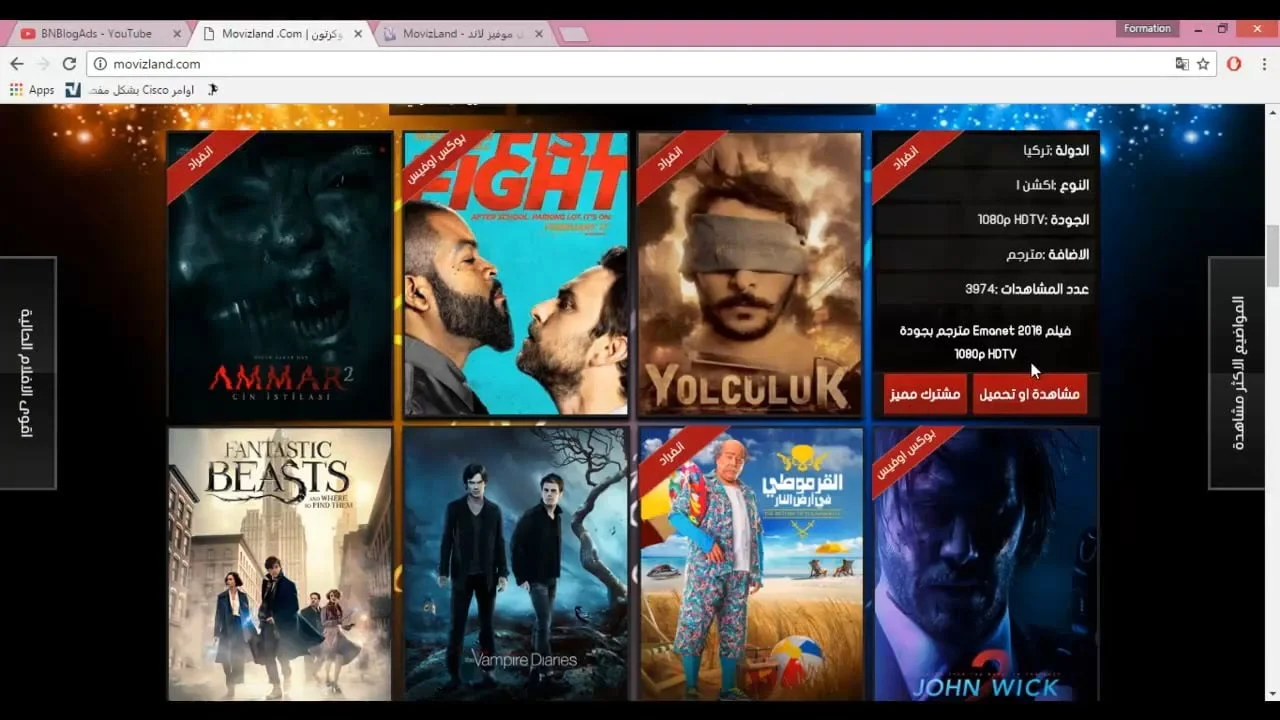The image size is (1280, 720).
Task: Open a new tab
Action: (x=573, y=34)
